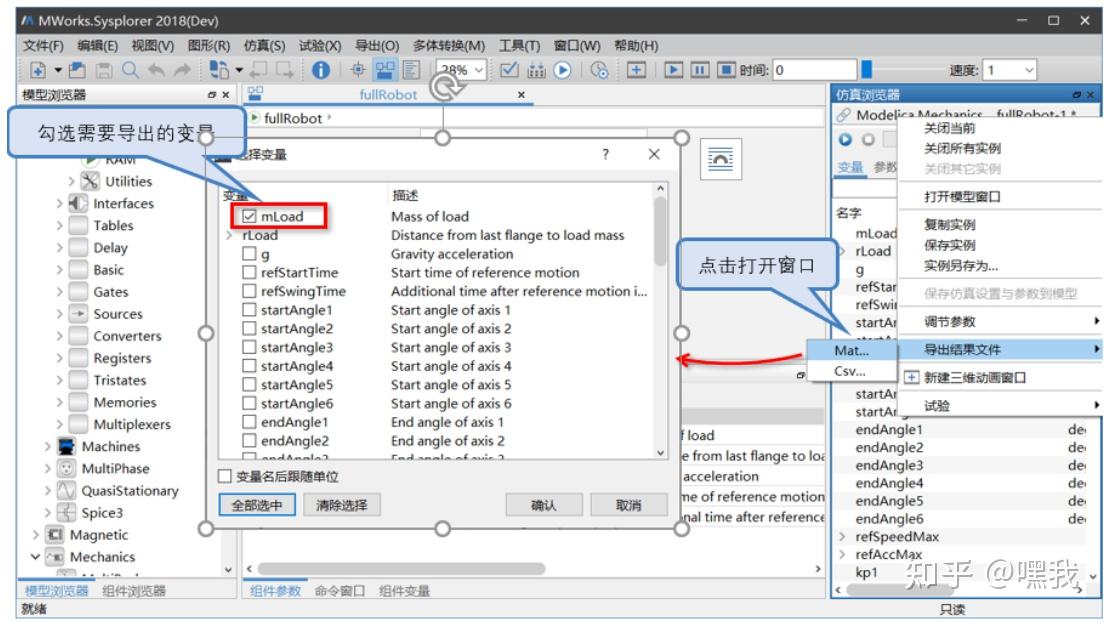The height and width of the screenshot is (622, 1108).
Task: Enable 变量名后跟随单位 option
Action: (x=225, y=476)
